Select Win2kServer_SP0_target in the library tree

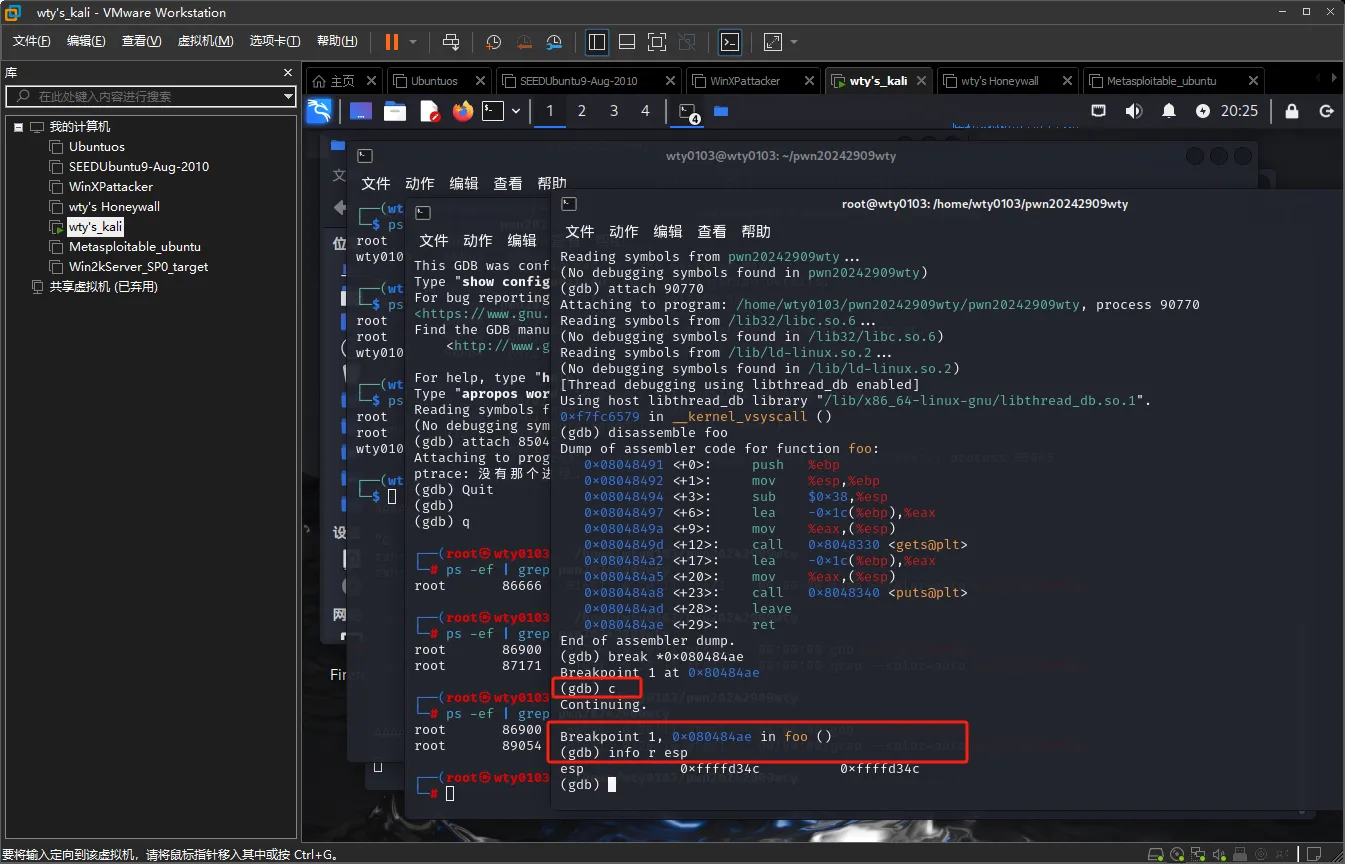pyautogui.click(x=138, y=267)
